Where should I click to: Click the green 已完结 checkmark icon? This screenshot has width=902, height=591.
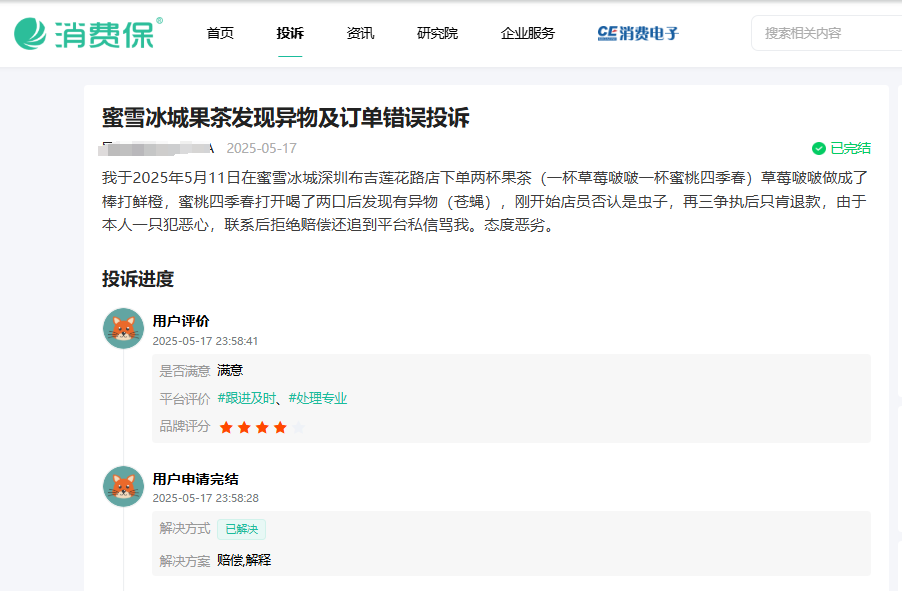tap(819, 148)
